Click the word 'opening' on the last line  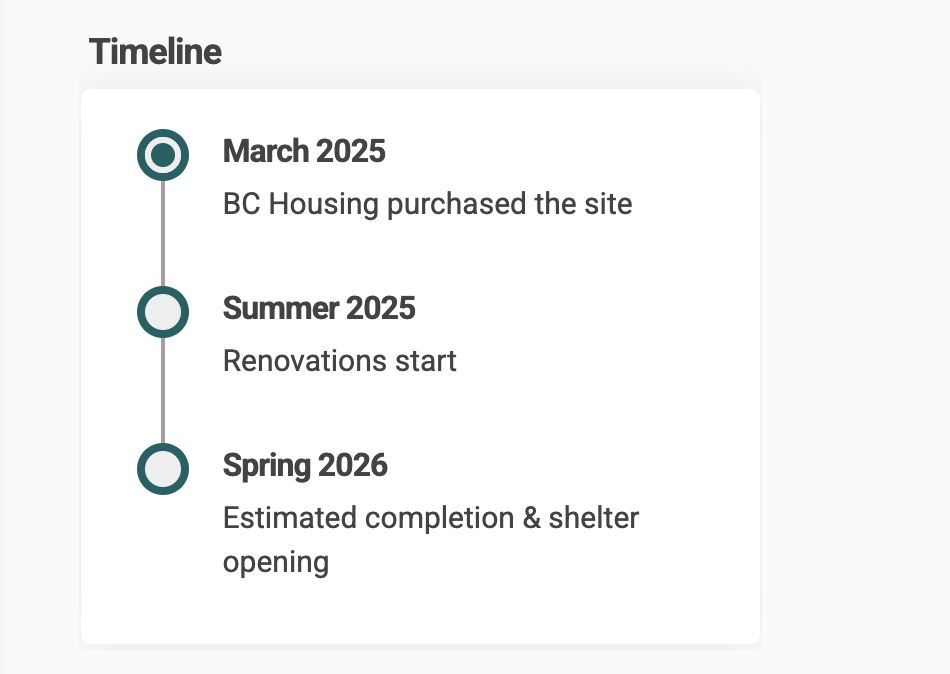pyautogui.click(x=276, y=562)
